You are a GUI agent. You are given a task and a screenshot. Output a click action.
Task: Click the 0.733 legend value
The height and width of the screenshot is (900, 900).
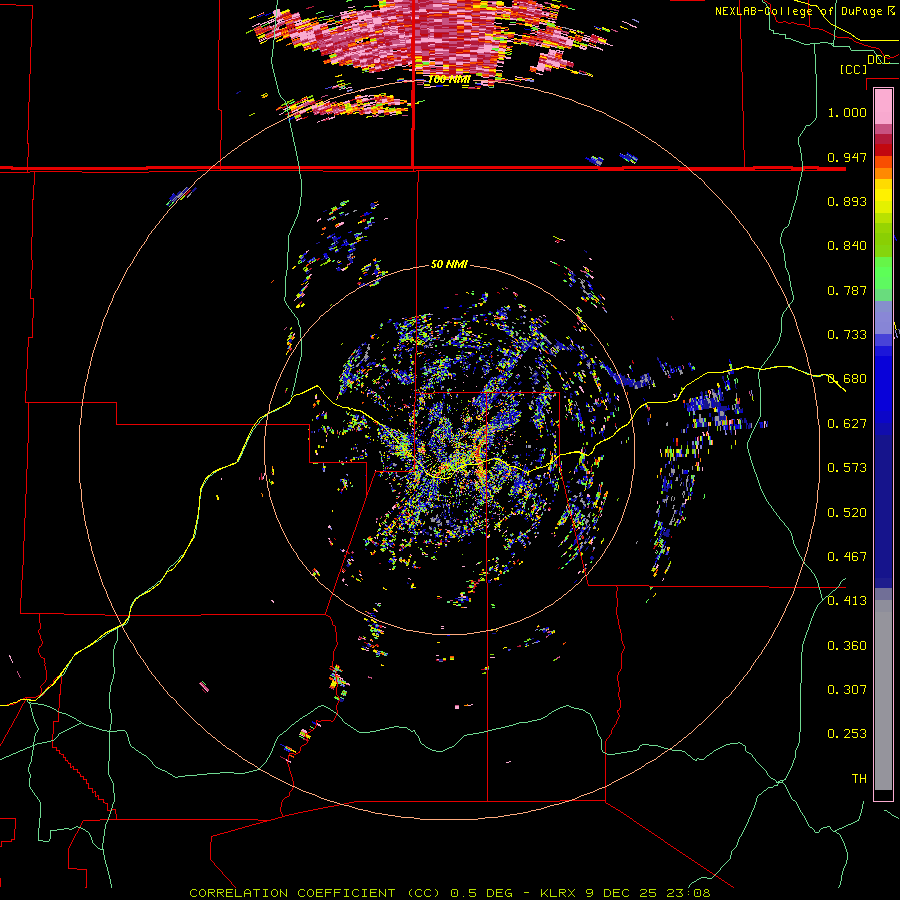pos(847,335)
